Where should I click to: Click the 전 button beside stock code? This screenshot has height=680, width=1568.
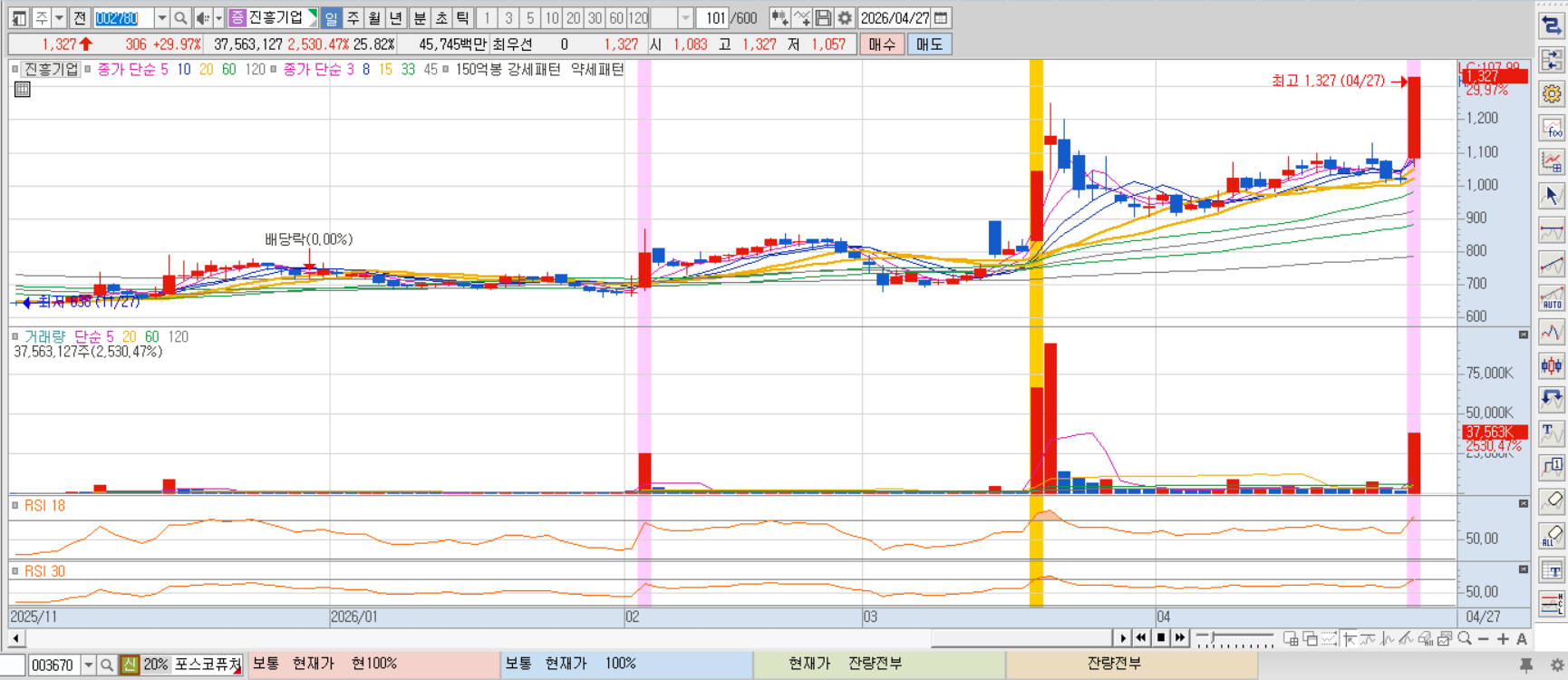pyautogui.click(x=80, y=18)
